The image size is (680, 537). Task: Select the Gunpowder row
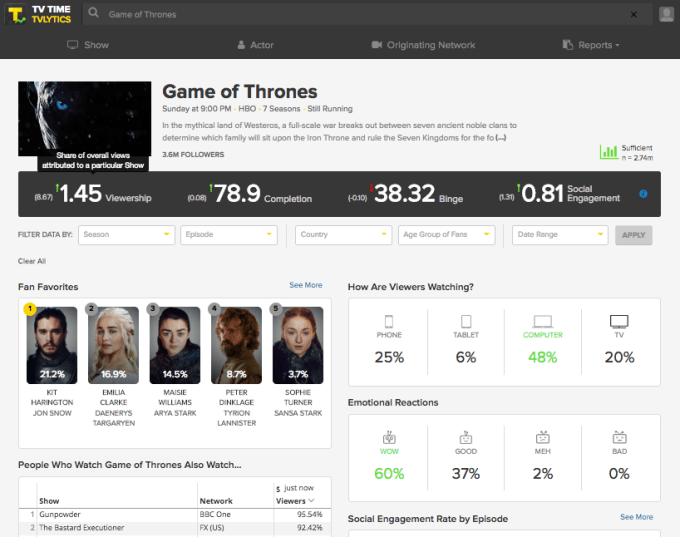[175, 514]
